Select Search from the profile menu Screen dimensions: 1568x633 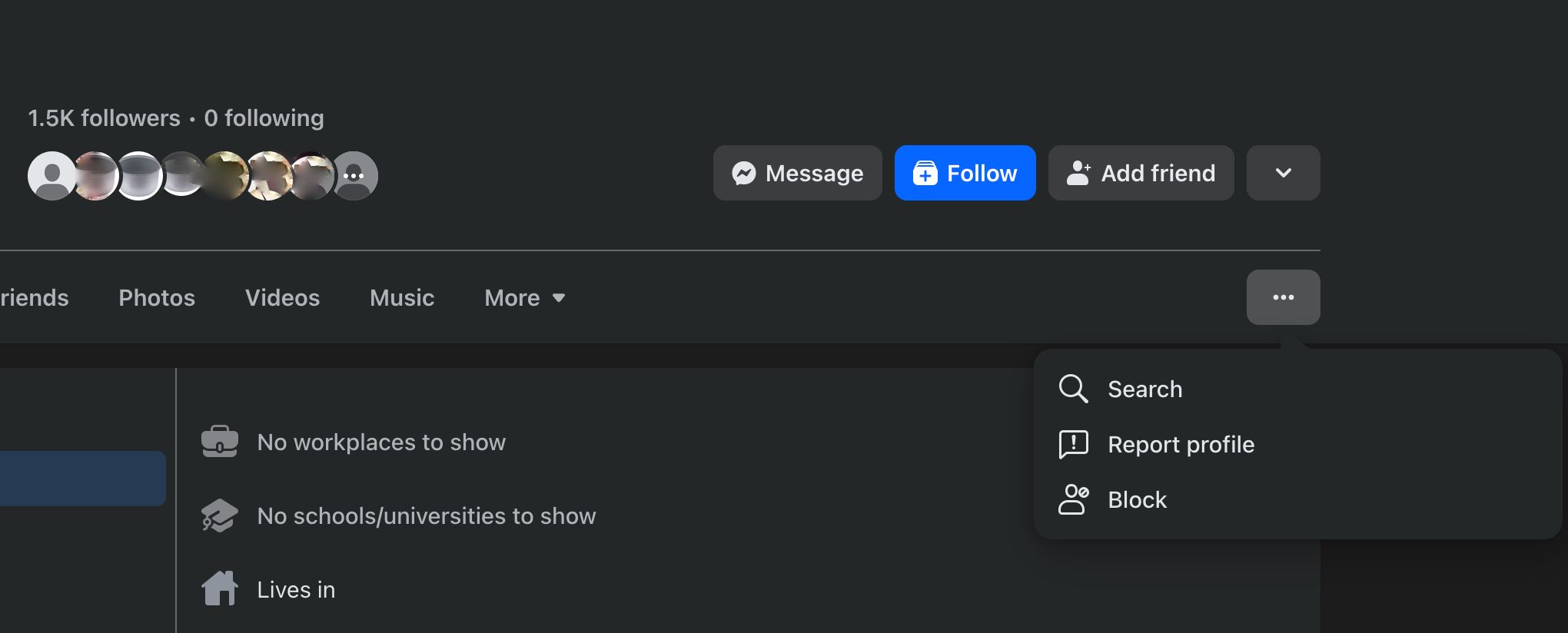coord(1144,389)
